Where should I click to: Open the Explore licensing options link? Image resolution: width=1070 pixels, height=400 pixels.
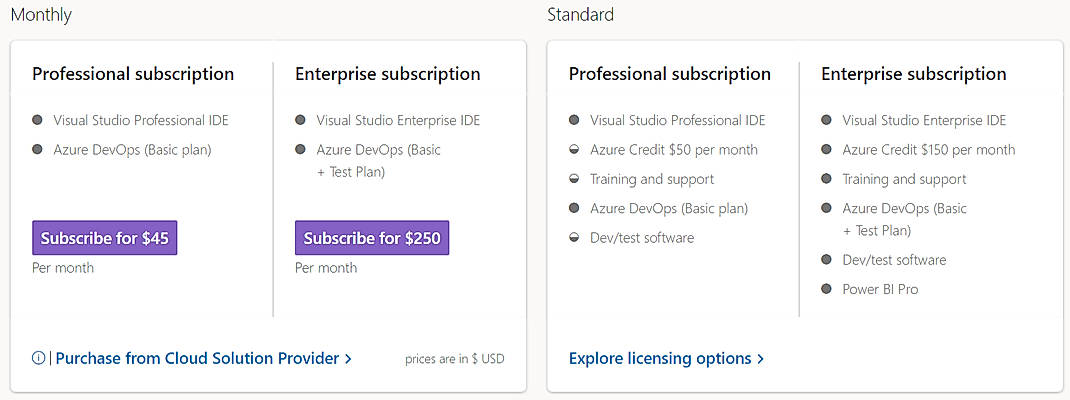click(666, 358)
